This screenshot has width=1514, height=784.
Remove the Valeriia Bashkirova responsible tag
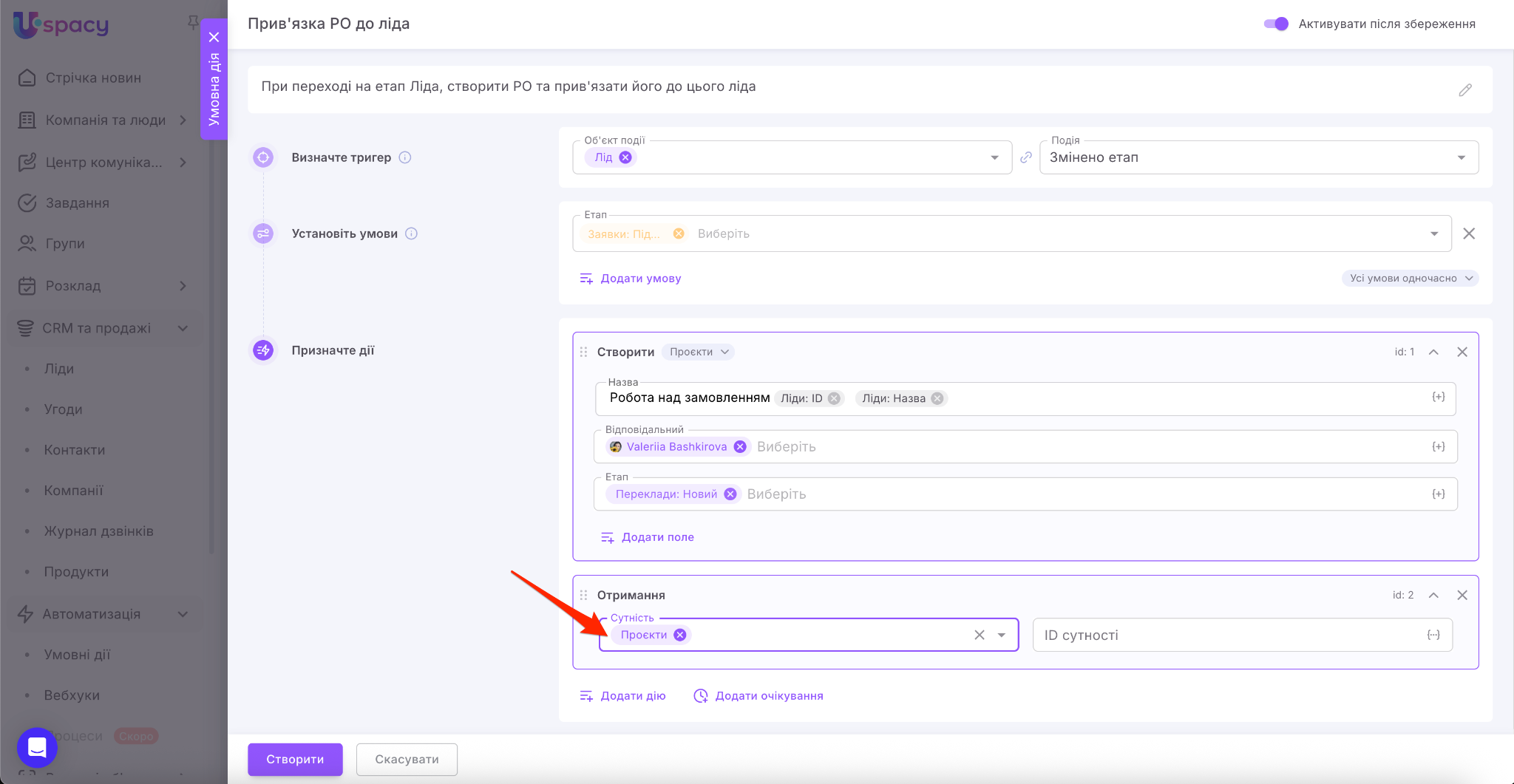(x=739, y=446)
